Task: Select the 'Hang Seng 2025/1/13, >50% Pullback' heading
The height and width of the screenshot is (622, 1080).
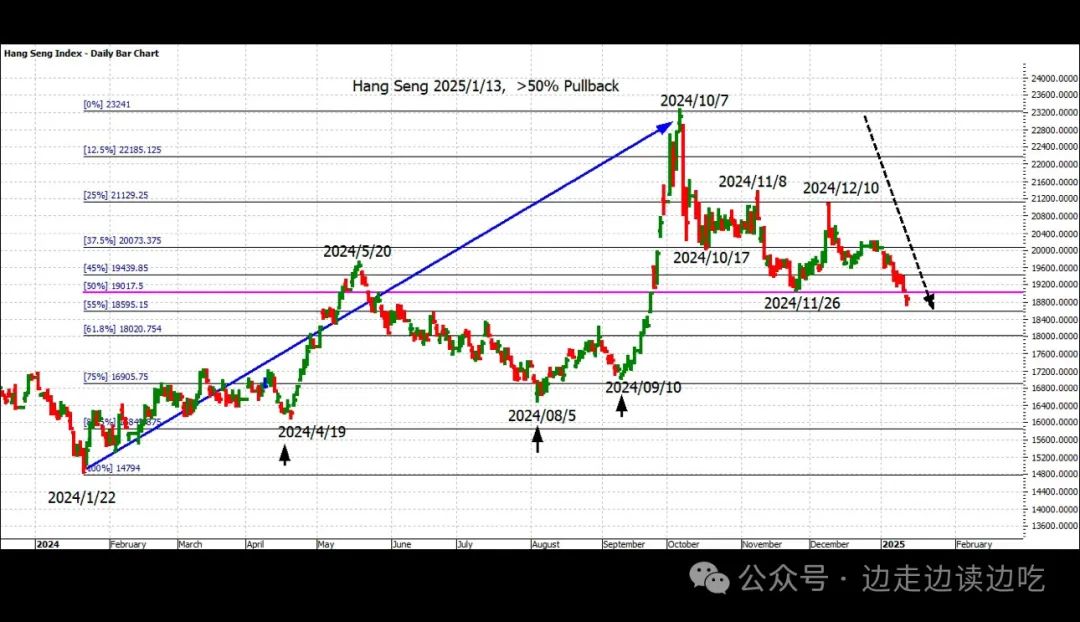Action: tap(486, 86)
